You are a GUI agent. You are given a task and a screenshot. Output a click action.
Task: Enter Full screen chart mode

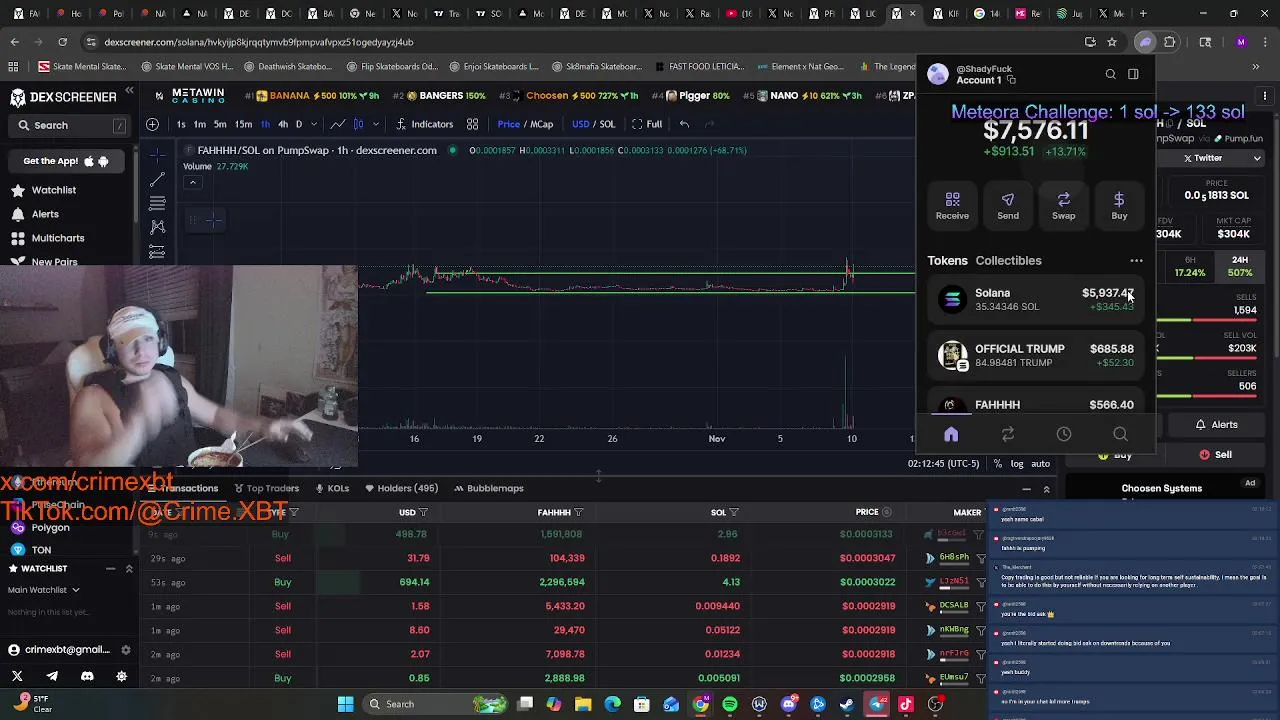coord(647,124)
